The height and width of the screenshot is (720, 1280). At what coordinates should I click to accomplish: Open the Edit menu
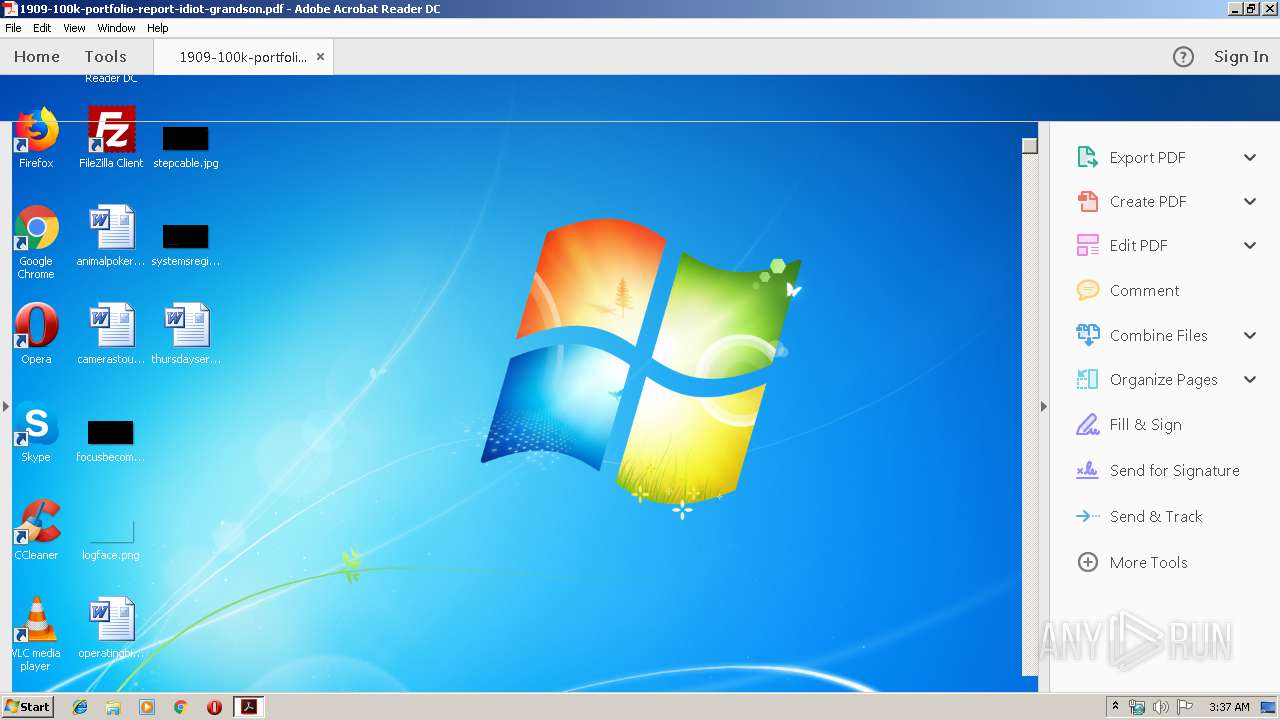(42, 28)
